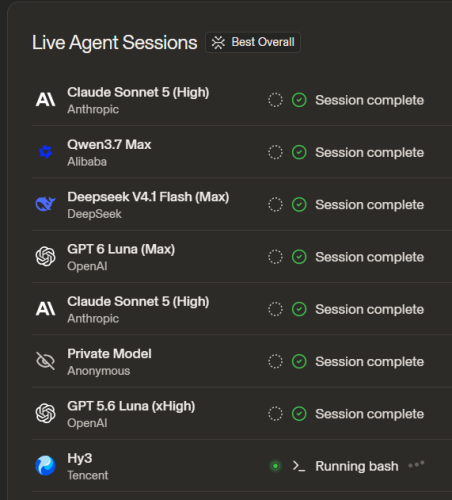This screenshot has width=452, height=500.
Task: Click the Running bash status text
Action: click(357, 466)
